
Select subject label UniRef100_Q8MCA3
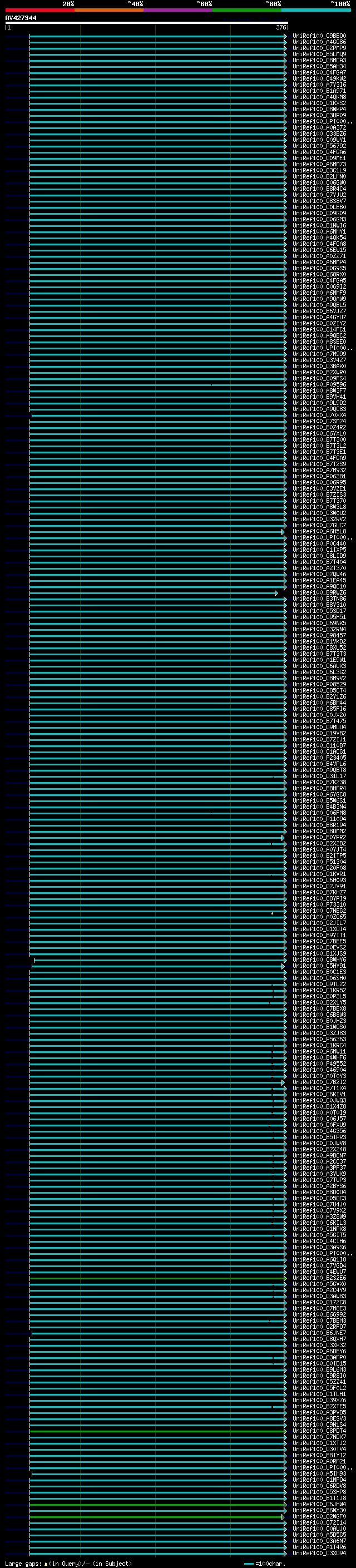[319, 60]
